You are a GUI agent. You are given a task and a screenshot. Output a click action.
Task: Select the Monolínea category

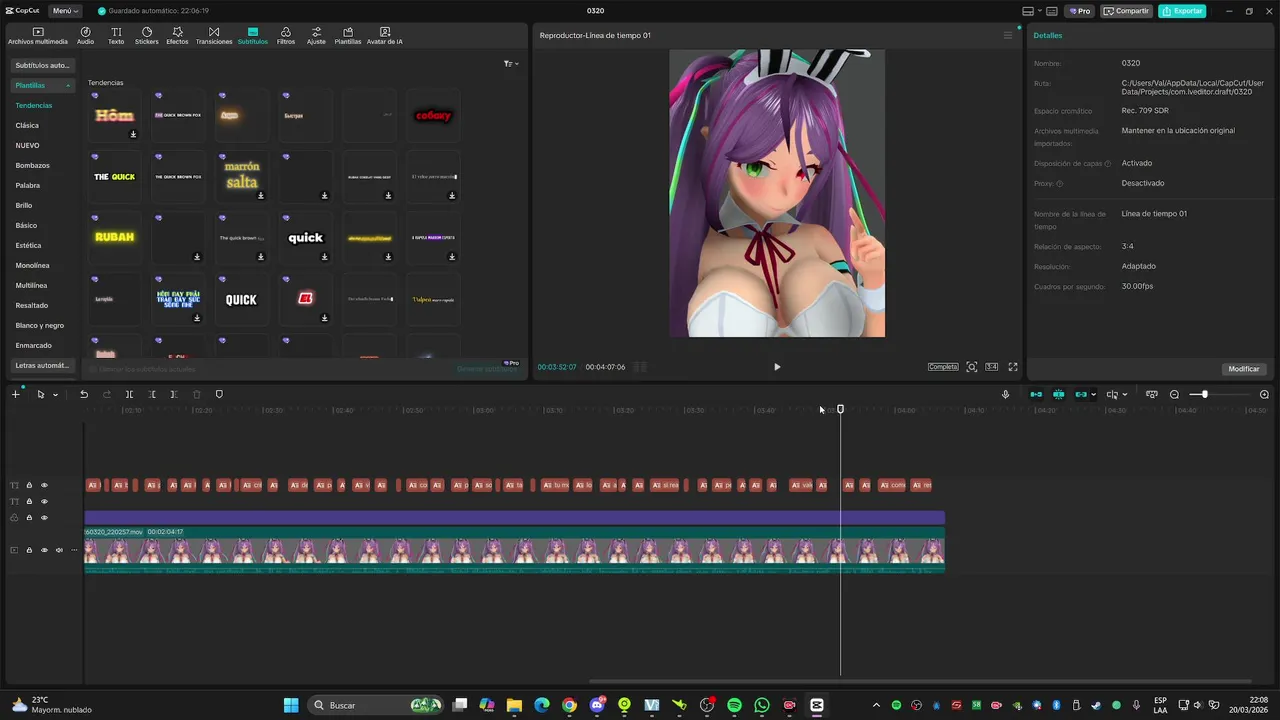pos(32,265)
